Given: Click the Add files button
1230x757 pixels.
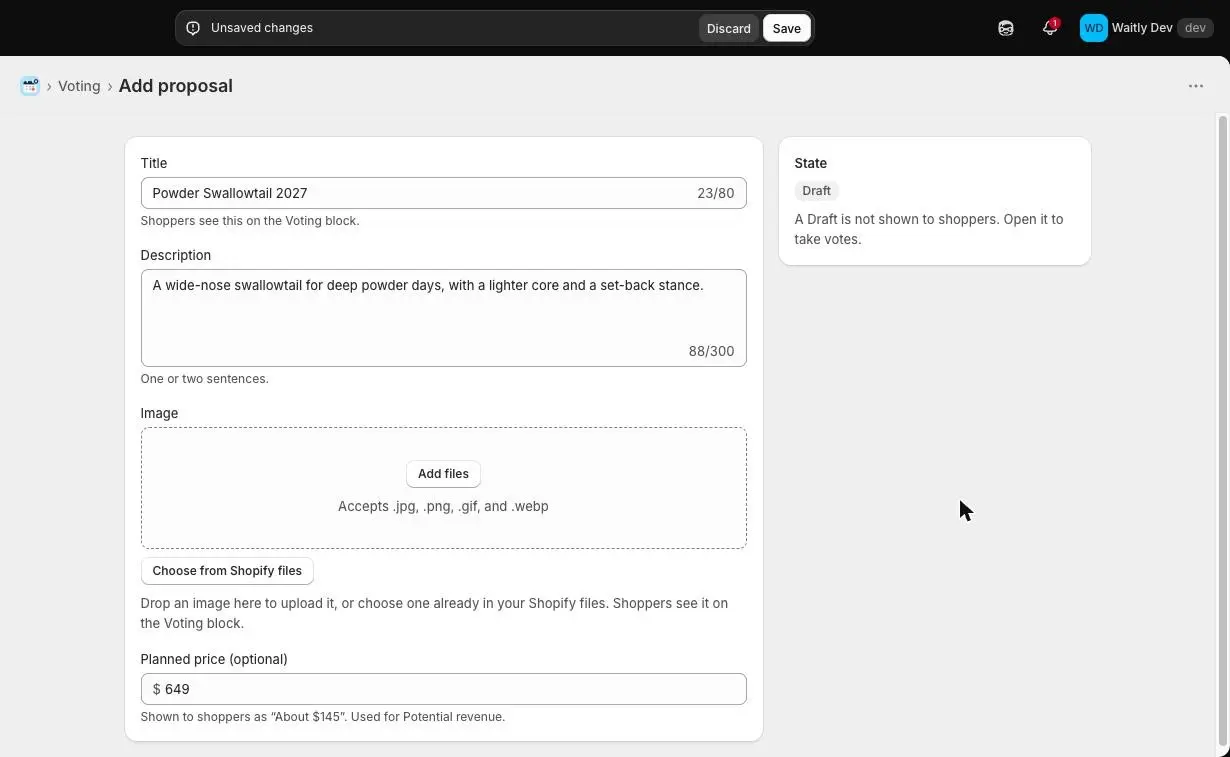Looking at the screenshot, I should tap(443, 474).
